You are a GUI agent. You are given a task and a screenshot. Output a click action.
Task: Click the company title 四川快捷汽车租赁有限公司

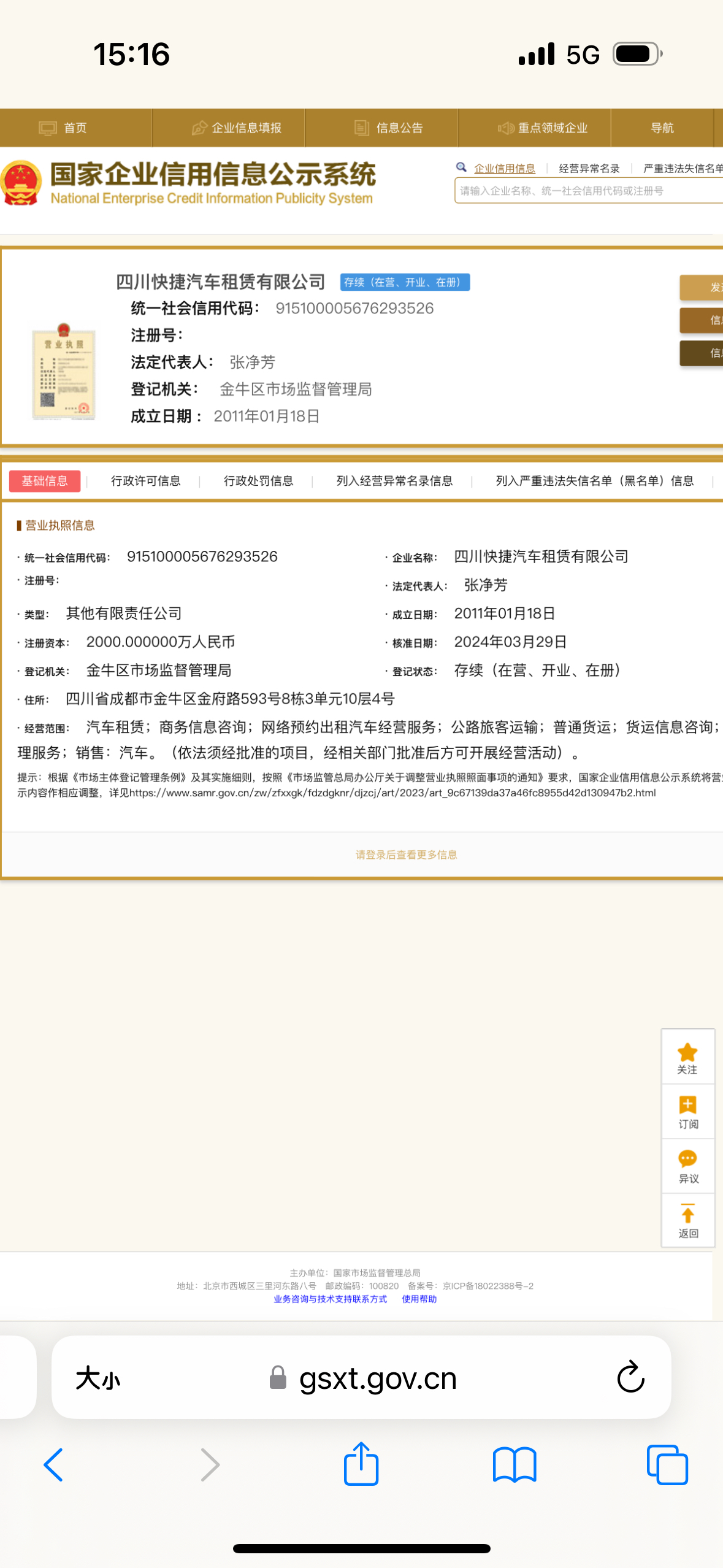click(x=221, y=282)
